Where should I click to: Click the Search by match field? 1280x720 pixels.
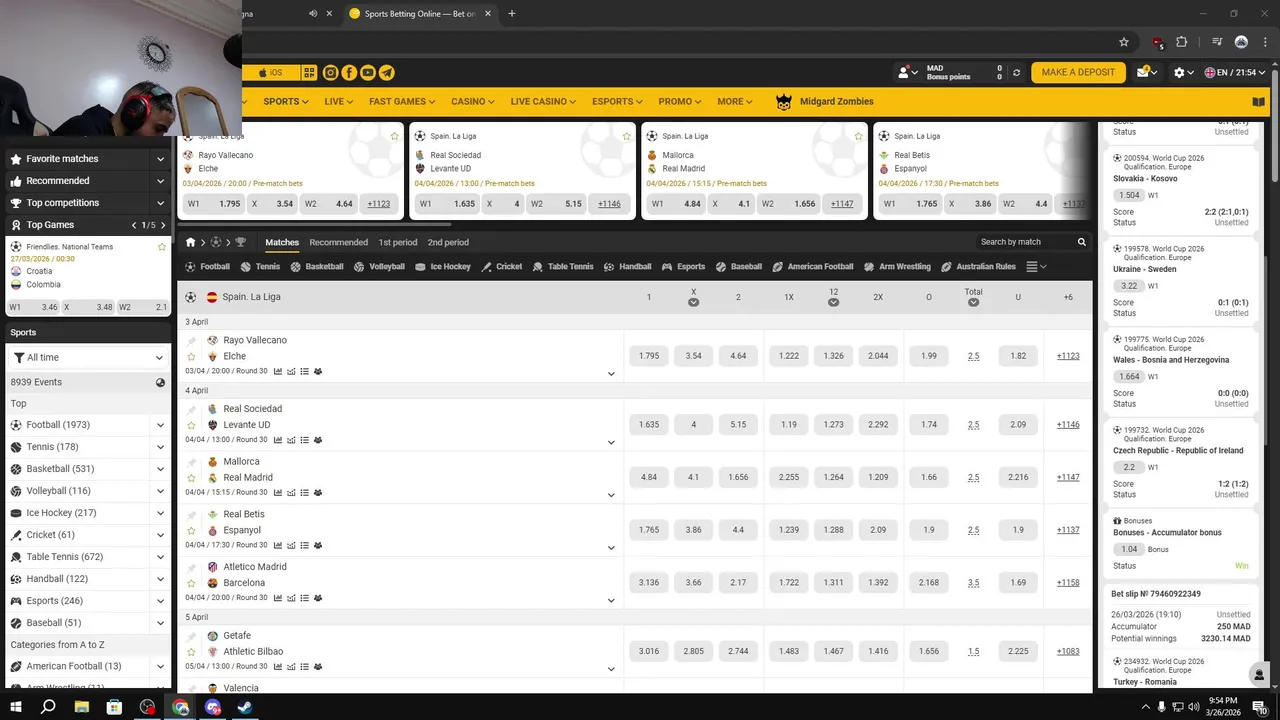pyautogui.click(x=1025, y=242)
